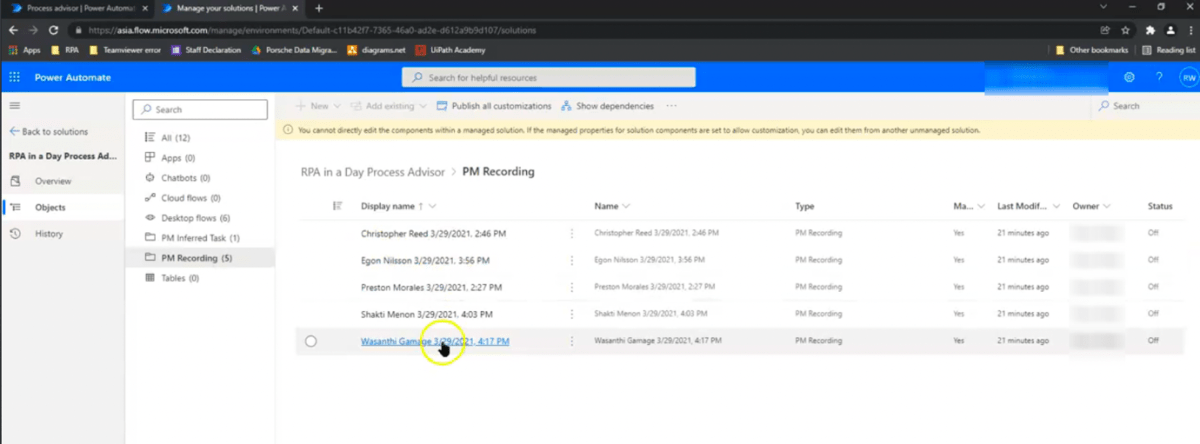Open more actions for Christopher Reed row
Image resolution: width=1200 pixels, height=444 pixels.
tap(572, 233)
